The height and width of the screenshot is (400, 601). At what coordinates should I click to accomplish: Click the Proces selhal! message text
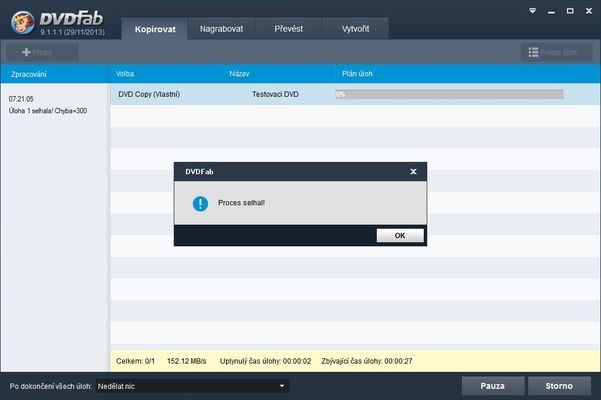click(x=241, y=203)
